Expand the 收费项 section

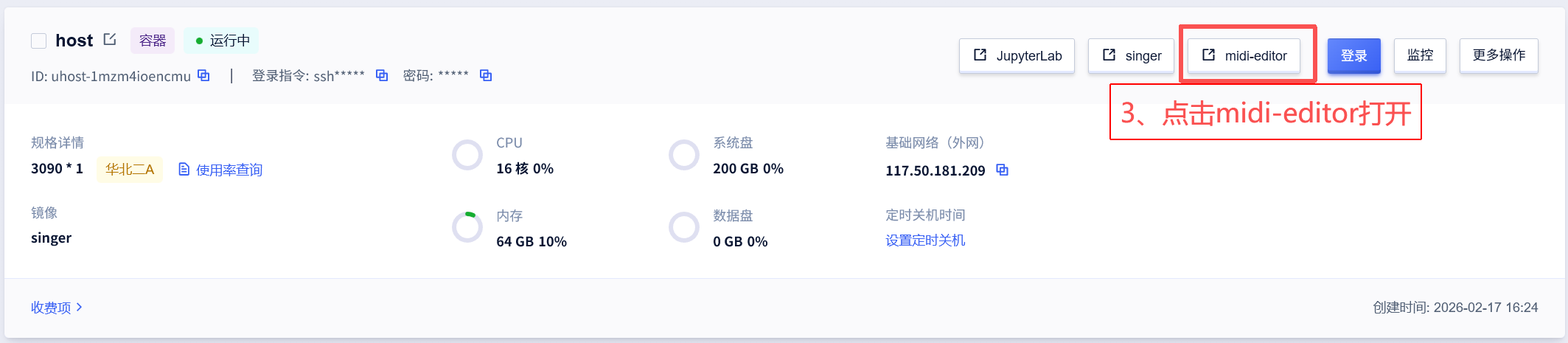[x=56, y=308]
